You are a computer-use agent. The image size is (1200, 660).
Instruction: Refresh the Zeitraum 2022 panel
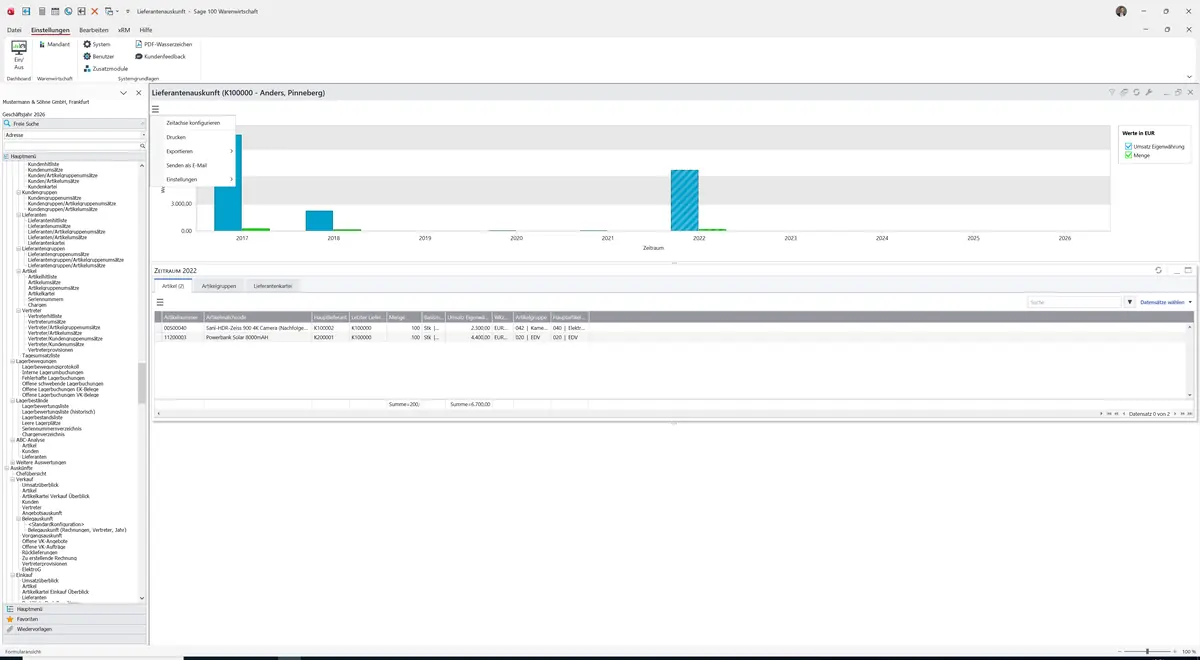pyautogui.click(x=1158, y=270)
